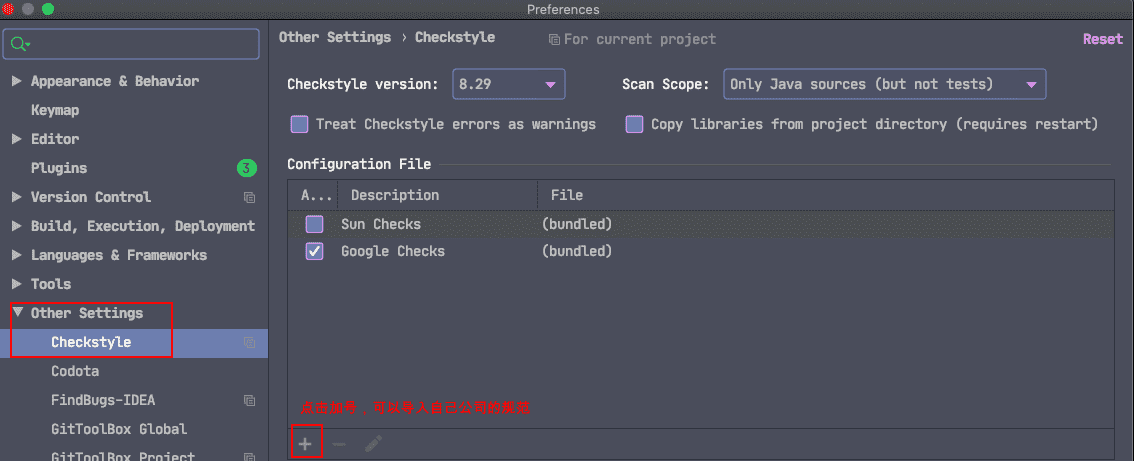Click the project-level icon beside Checkstyle
Image resolution: width=1134 pixels, height=461 pixels.
click(x=250, y=342)
